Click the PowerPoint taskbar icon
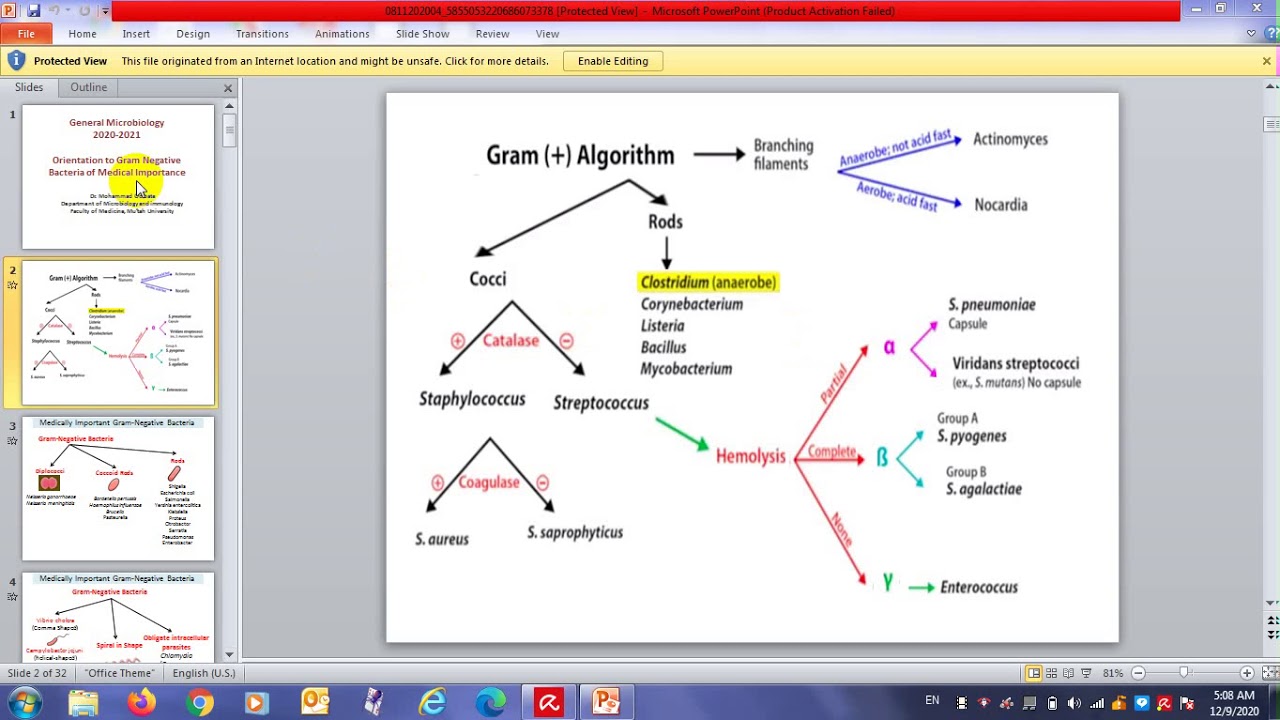Viewport: 1280px width, 720px height. coord(606,703)
